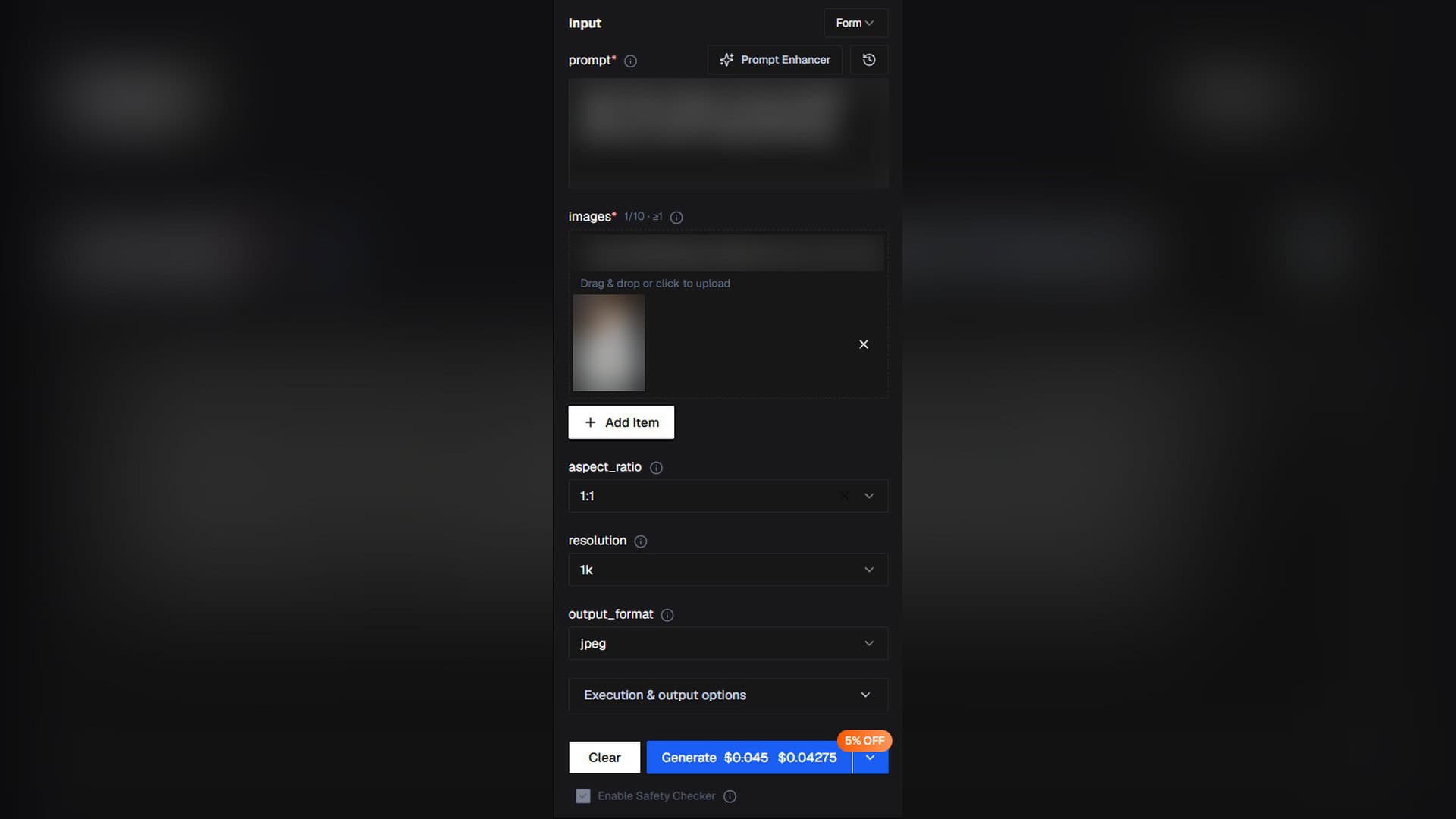Click the uploaded image thumbnail
The width and height of the screenshot is (1456, 819).
[x=609, y=343]
